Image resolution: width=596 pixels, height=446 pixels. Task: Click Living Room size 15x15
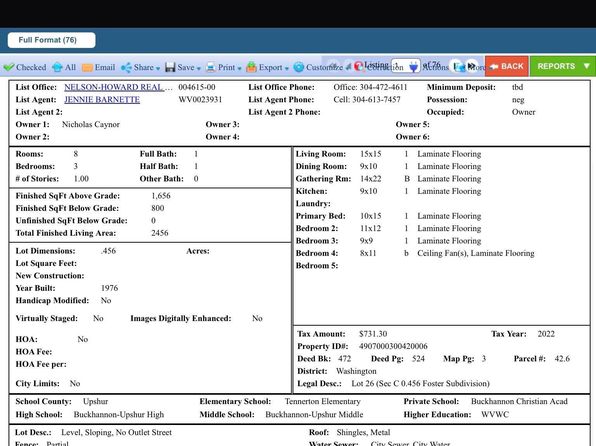pos(371,154)
